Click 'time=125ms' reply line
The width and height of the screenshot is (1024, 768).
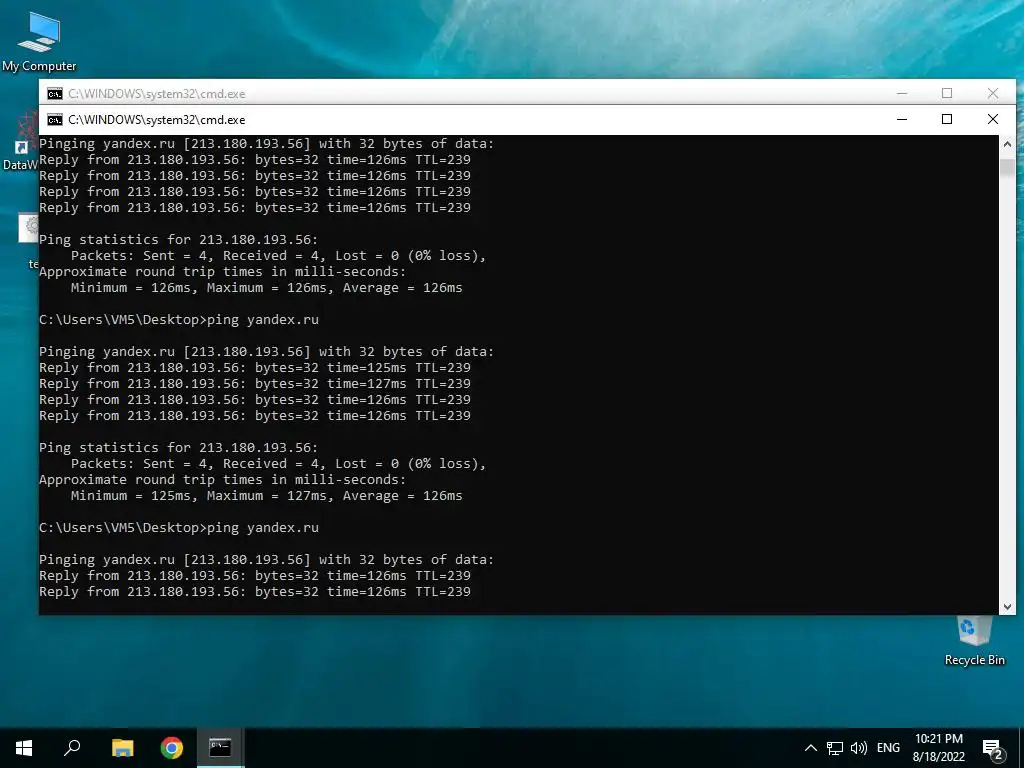tap(255, 368)
